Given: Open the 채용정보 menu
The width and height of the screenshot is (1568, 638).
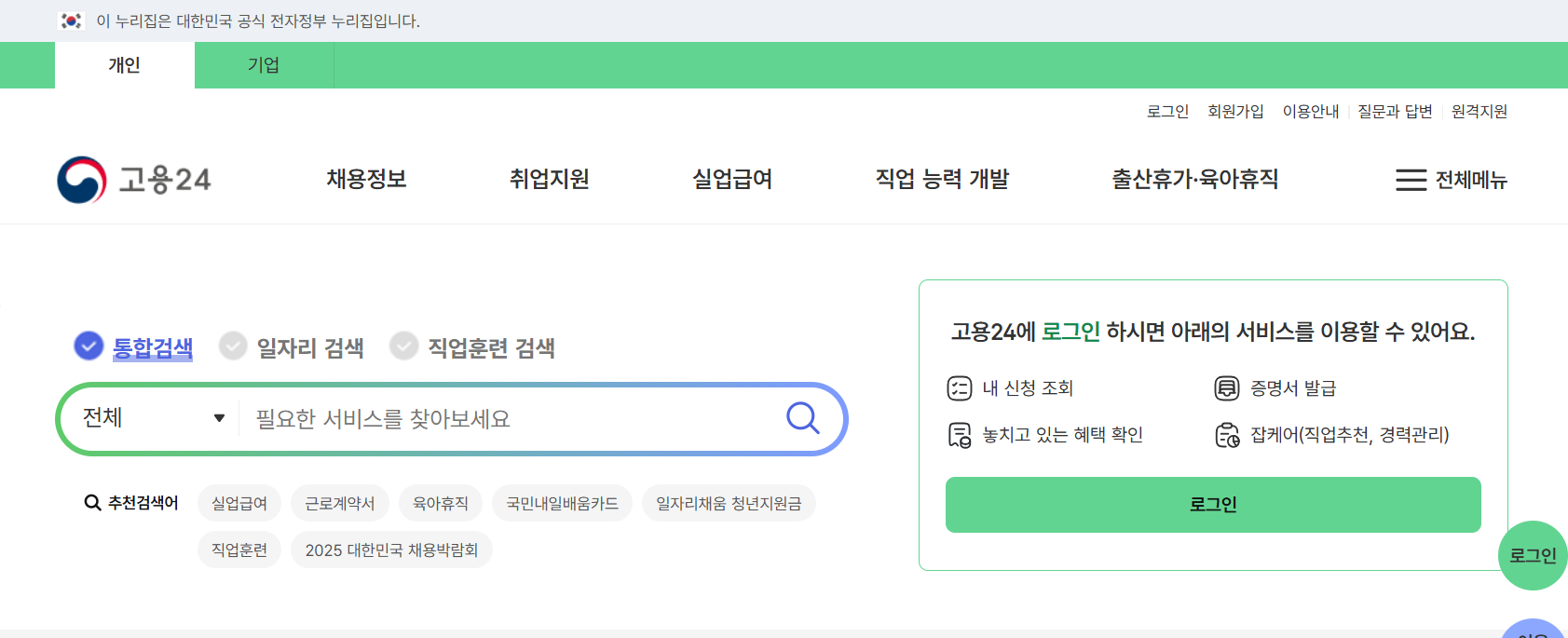Looking at the screenshot, I should [366, 179].
